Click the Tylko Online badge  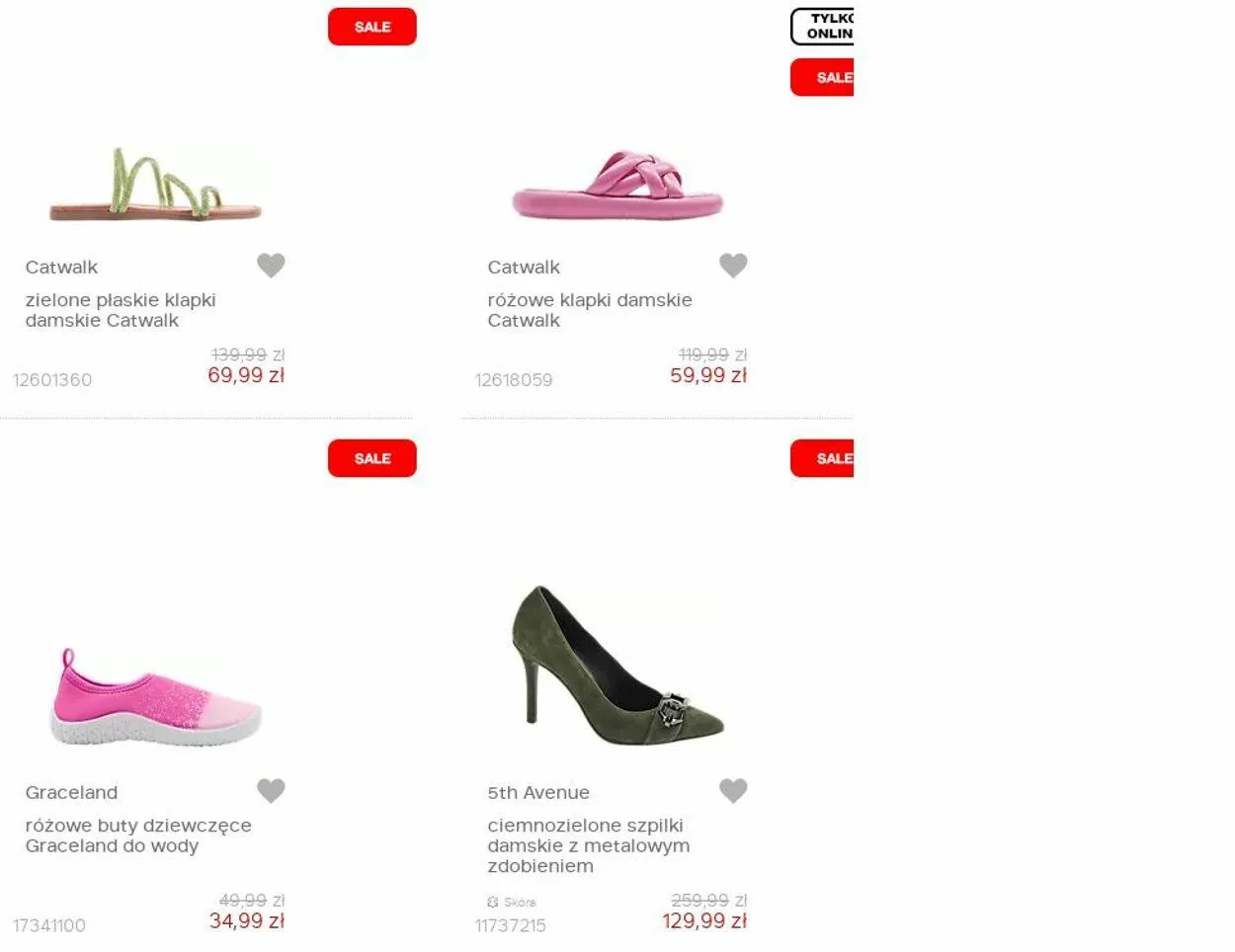tap(824, 27)
